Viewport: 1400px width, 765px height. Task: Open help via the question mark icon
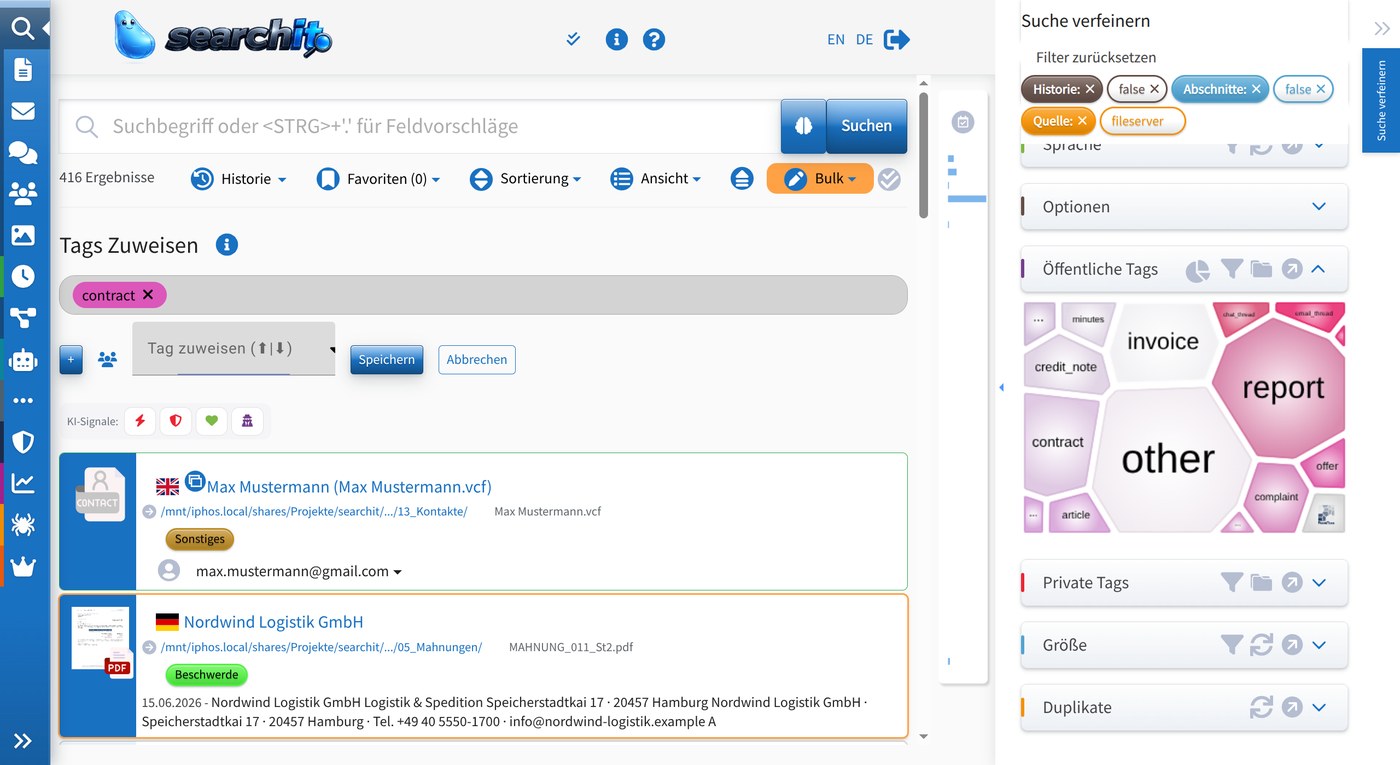tap(654, 40)
